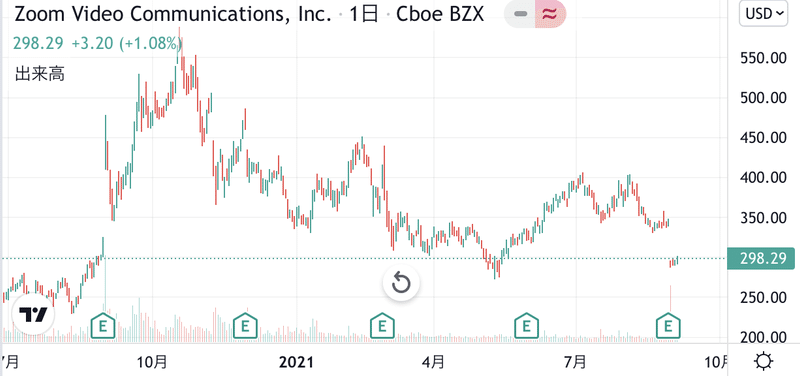
Task: Open the TradingView logo icon
Action: (33, 315)
